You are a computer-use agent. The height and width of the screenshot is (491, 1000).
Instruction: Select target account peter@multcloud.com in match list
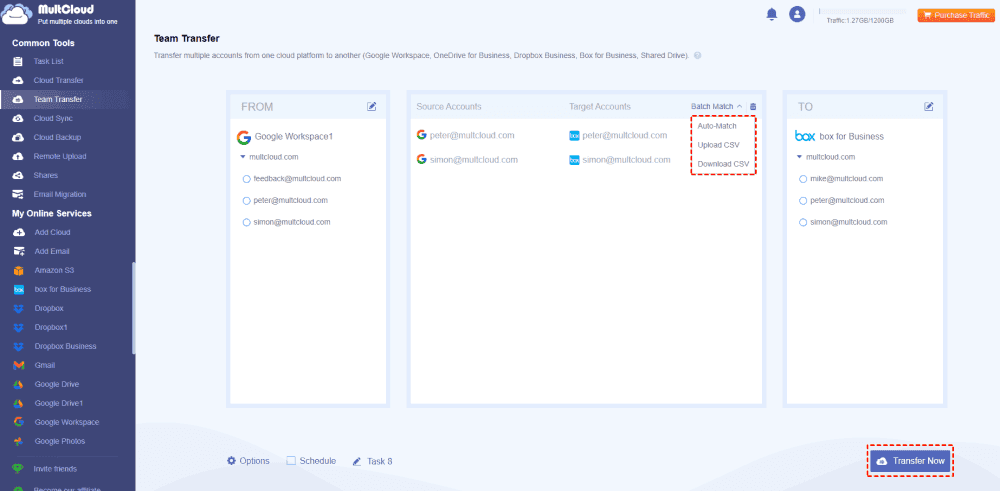pos(618,135)
